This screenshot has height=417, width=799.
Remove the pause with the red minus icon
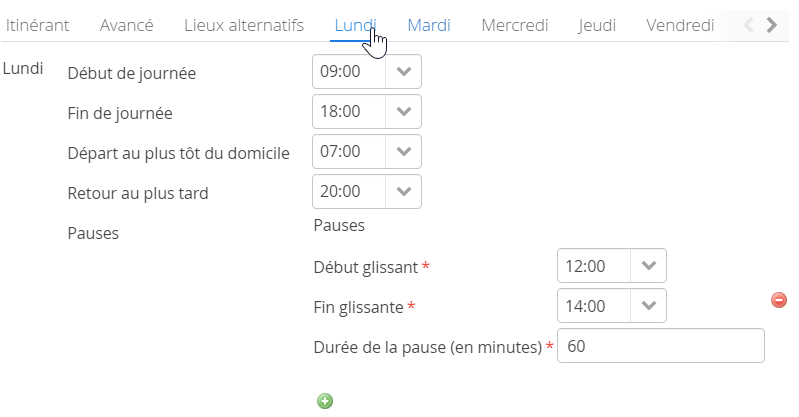tap(779, 300)
